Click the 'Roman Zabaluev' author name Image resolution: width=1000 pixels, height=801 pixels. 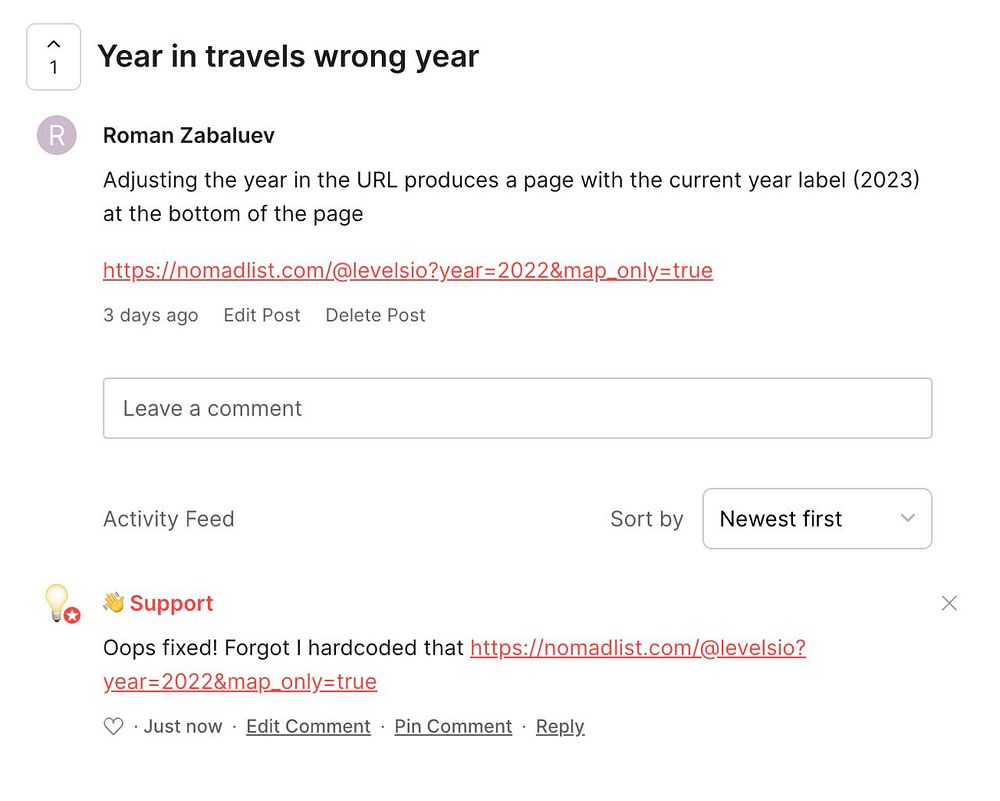click(189, 135)
